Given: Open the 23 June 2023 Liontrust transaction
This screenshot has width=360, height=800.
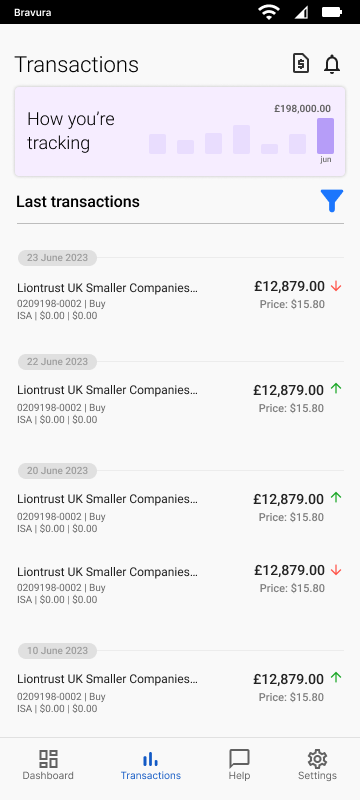Looking at the screenshot, I should (180, 301).
